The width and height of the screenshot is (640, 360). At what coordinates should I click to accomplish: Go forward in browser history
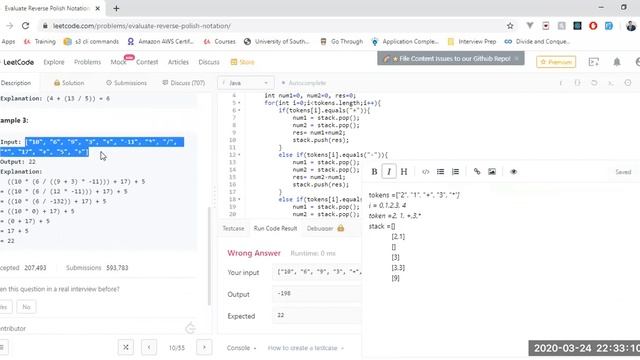[9, 26]
